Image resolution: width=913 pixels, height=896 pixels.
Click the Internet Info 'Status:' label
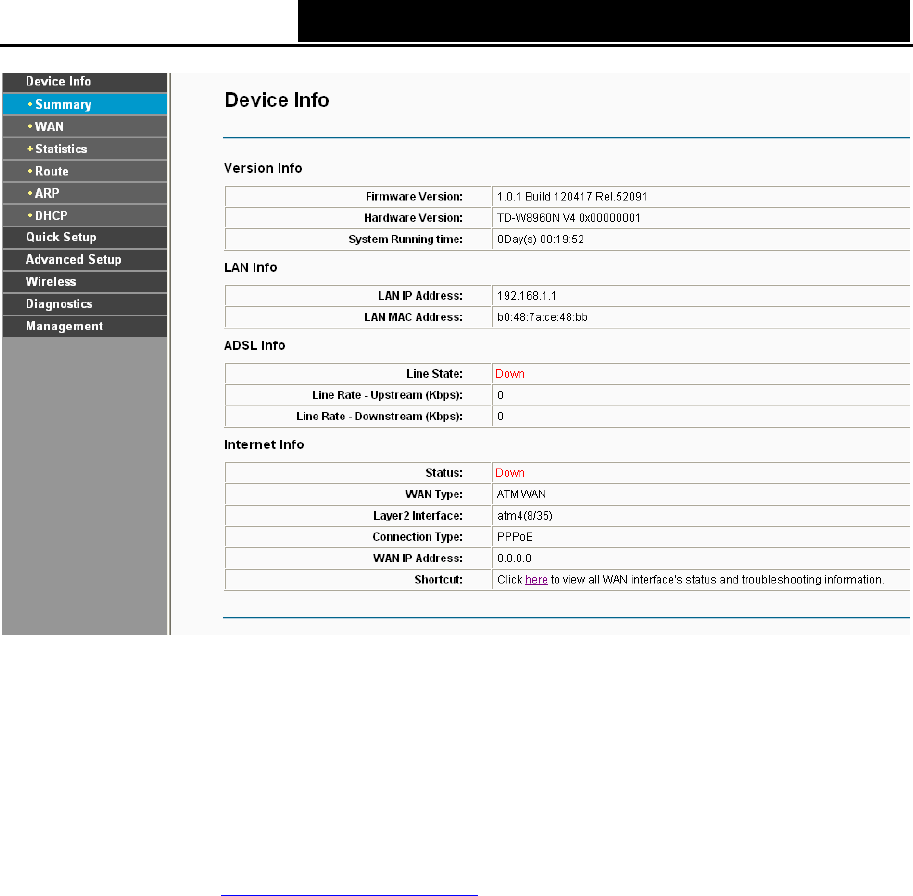[444, 473]
